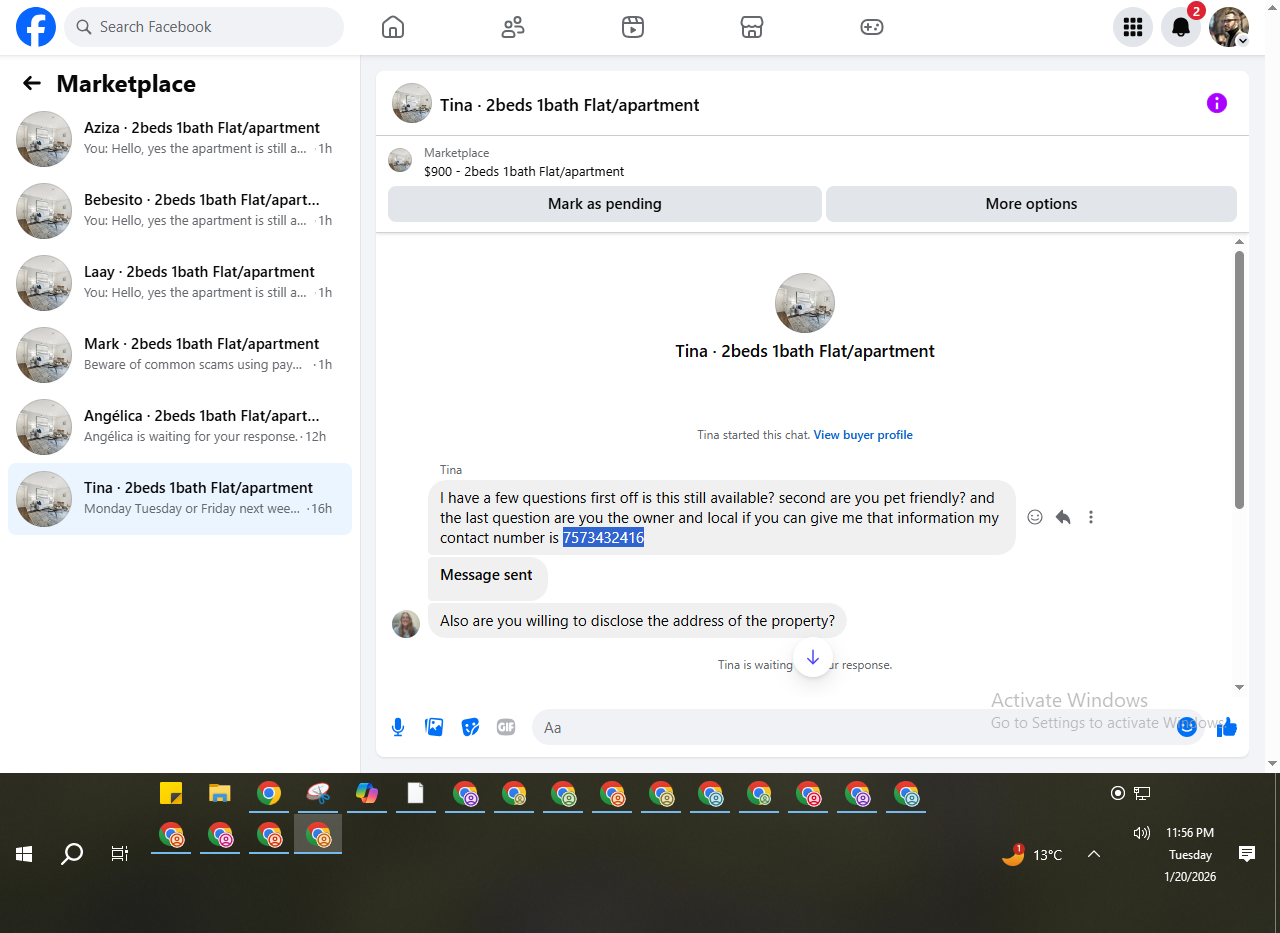Go to the Facebook Home icon

pos(393,27)
